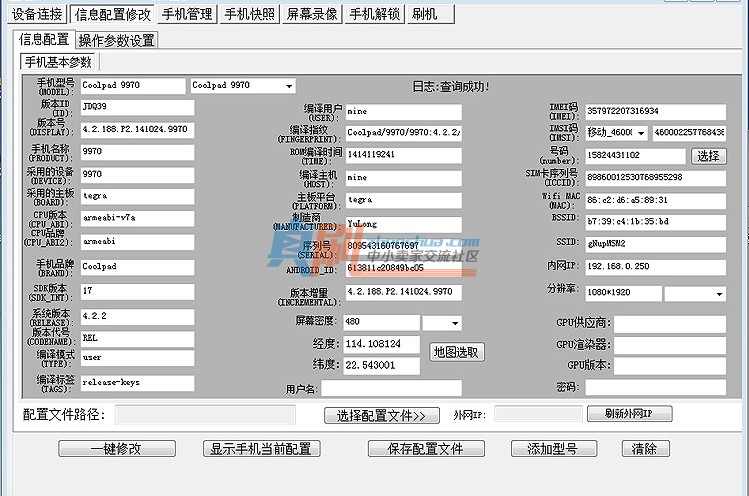Click the 刷新外网IP button
Image resolution: width=749 pixels, height=496 pixels.
point(629,413)
